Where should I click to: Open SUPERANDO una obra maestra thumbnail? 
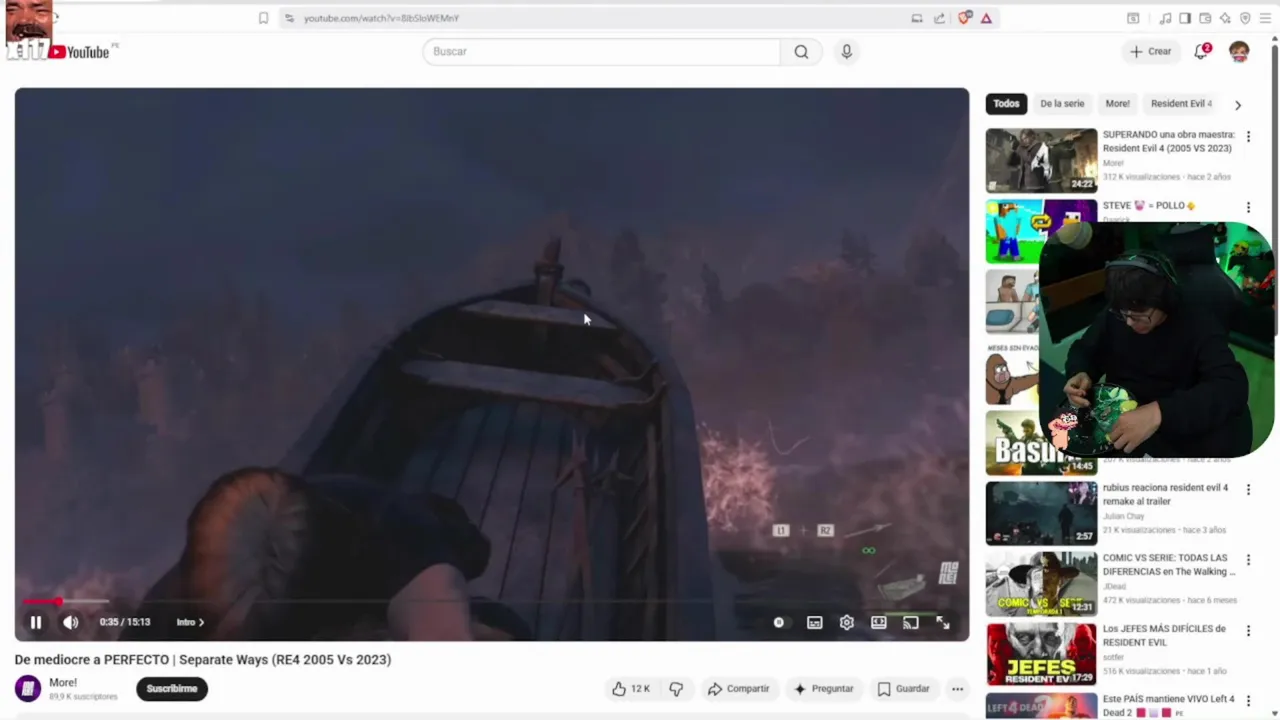click(x=1041, y=160)
